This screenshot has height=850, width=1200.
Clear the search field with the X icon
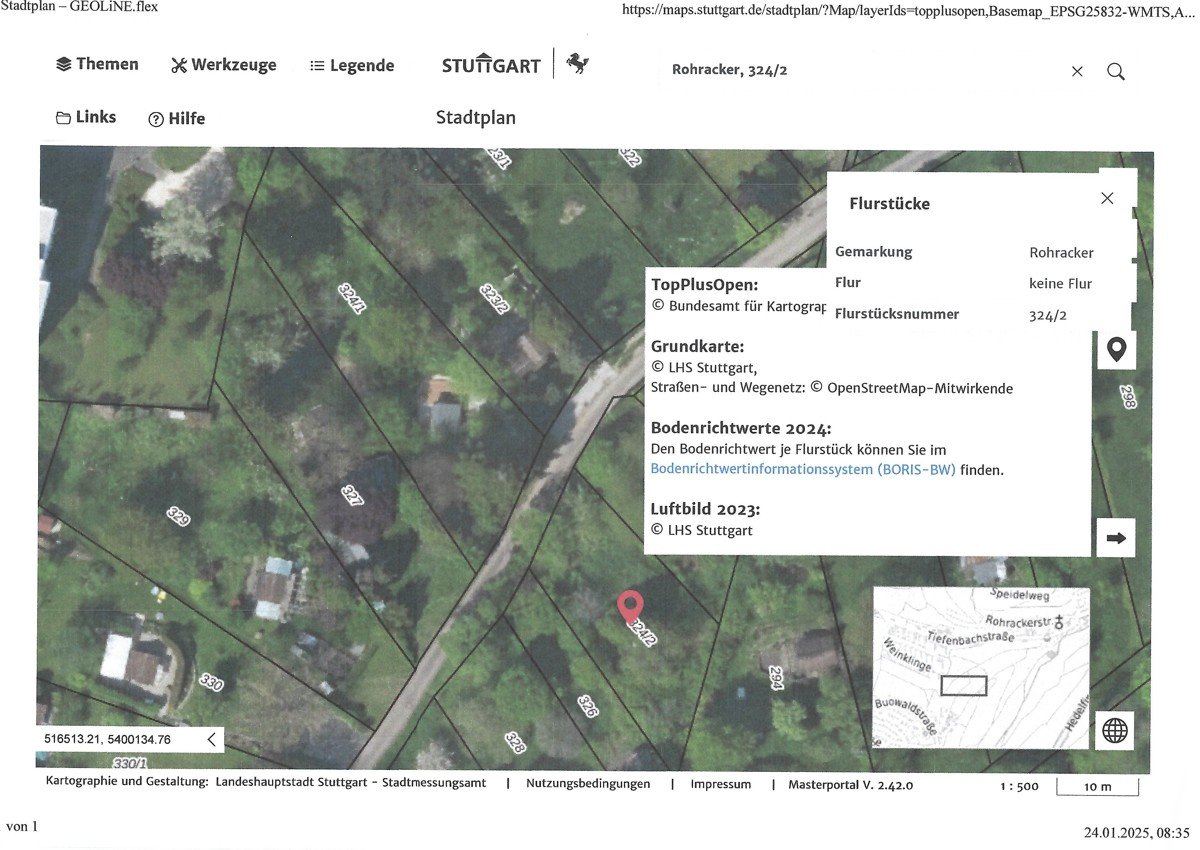(1077, 72)
